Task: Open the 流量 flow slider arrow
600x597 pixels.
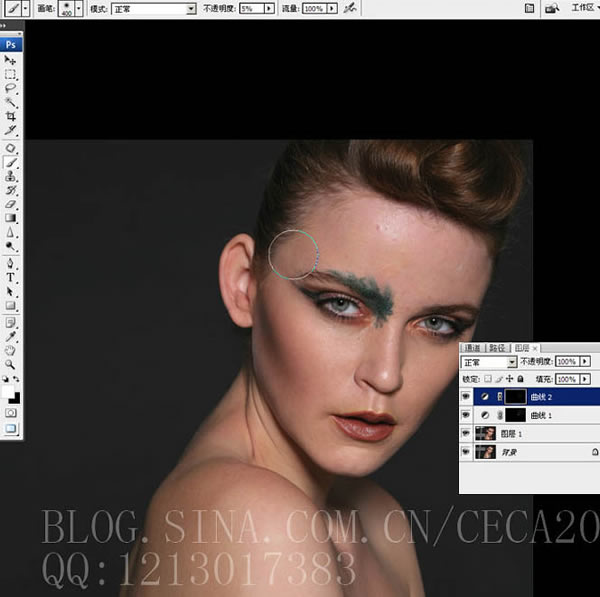Action: pyautogui.click(x=332, y=8)
